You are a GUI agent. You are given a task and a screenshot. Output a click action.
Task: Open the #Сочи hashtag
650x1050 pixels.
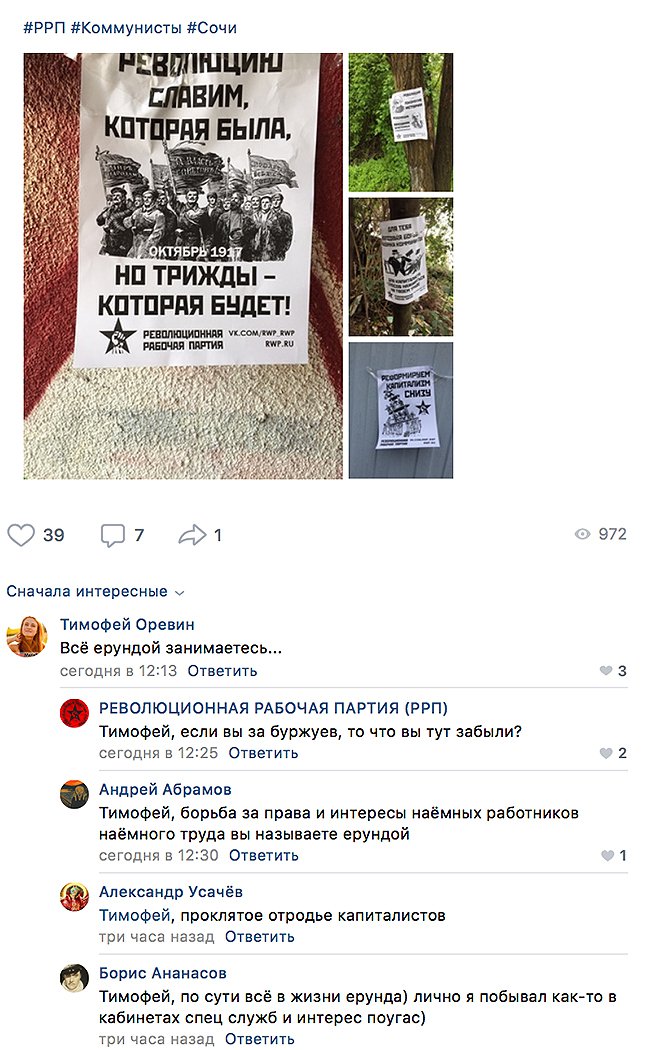coord(212,28)
